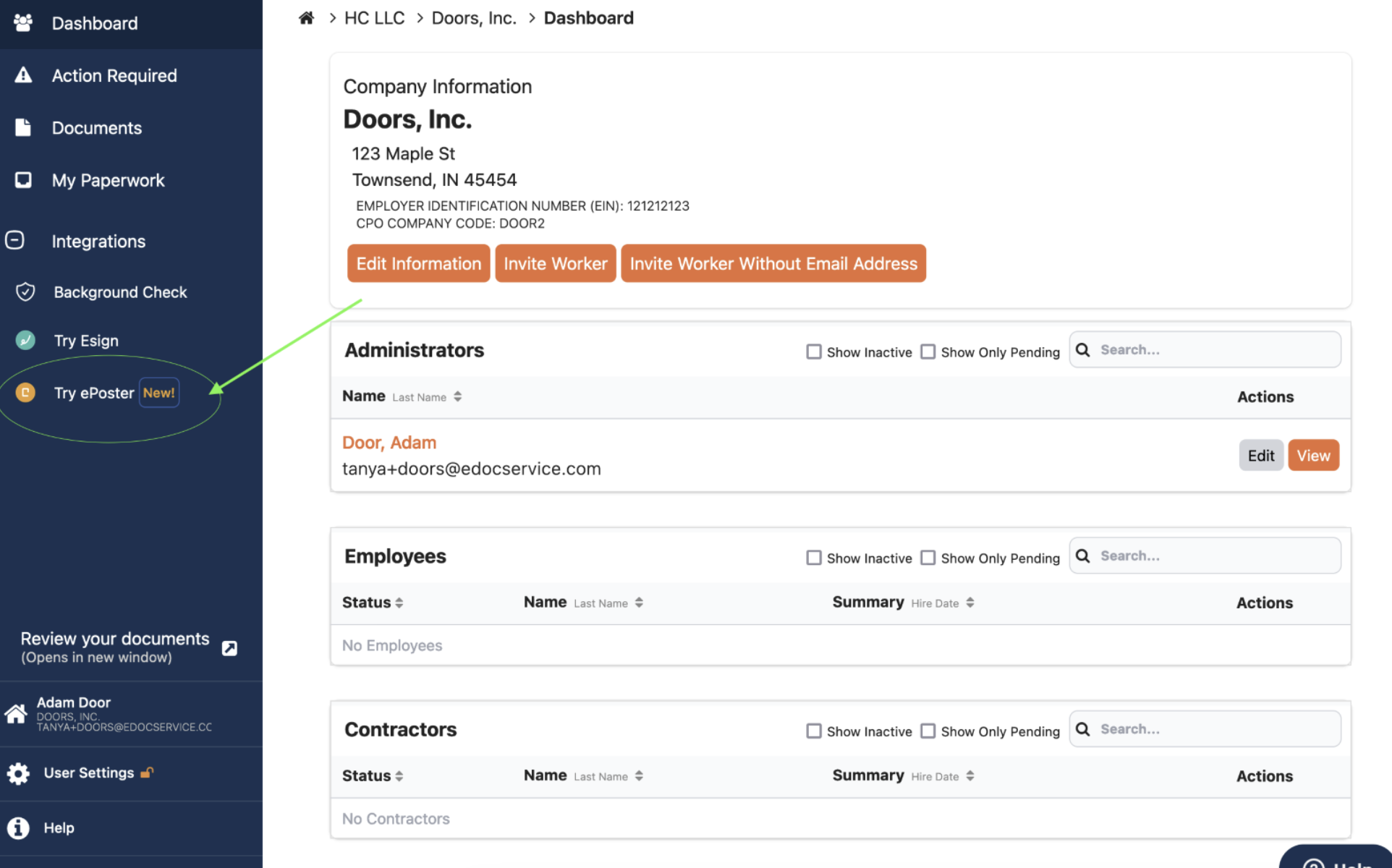This screenshot has width=1392, height=868.
Task: Click the house icon next to Adam Door
Action: click(16, 714)
